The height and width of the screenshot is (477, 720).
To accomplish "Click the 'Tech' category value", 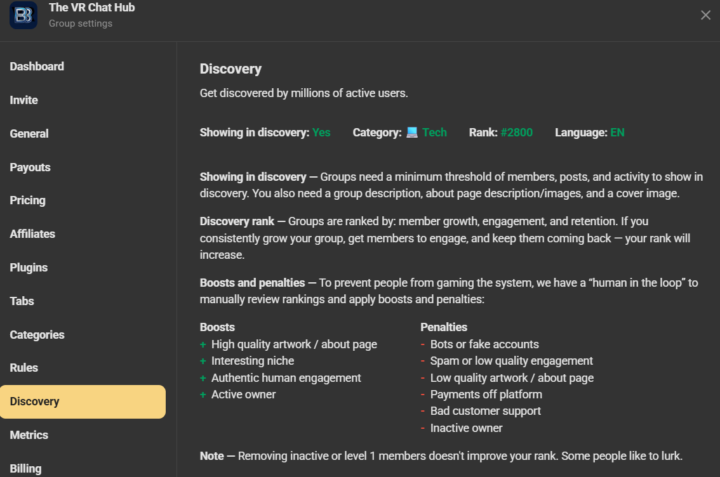I will point(434,133).
